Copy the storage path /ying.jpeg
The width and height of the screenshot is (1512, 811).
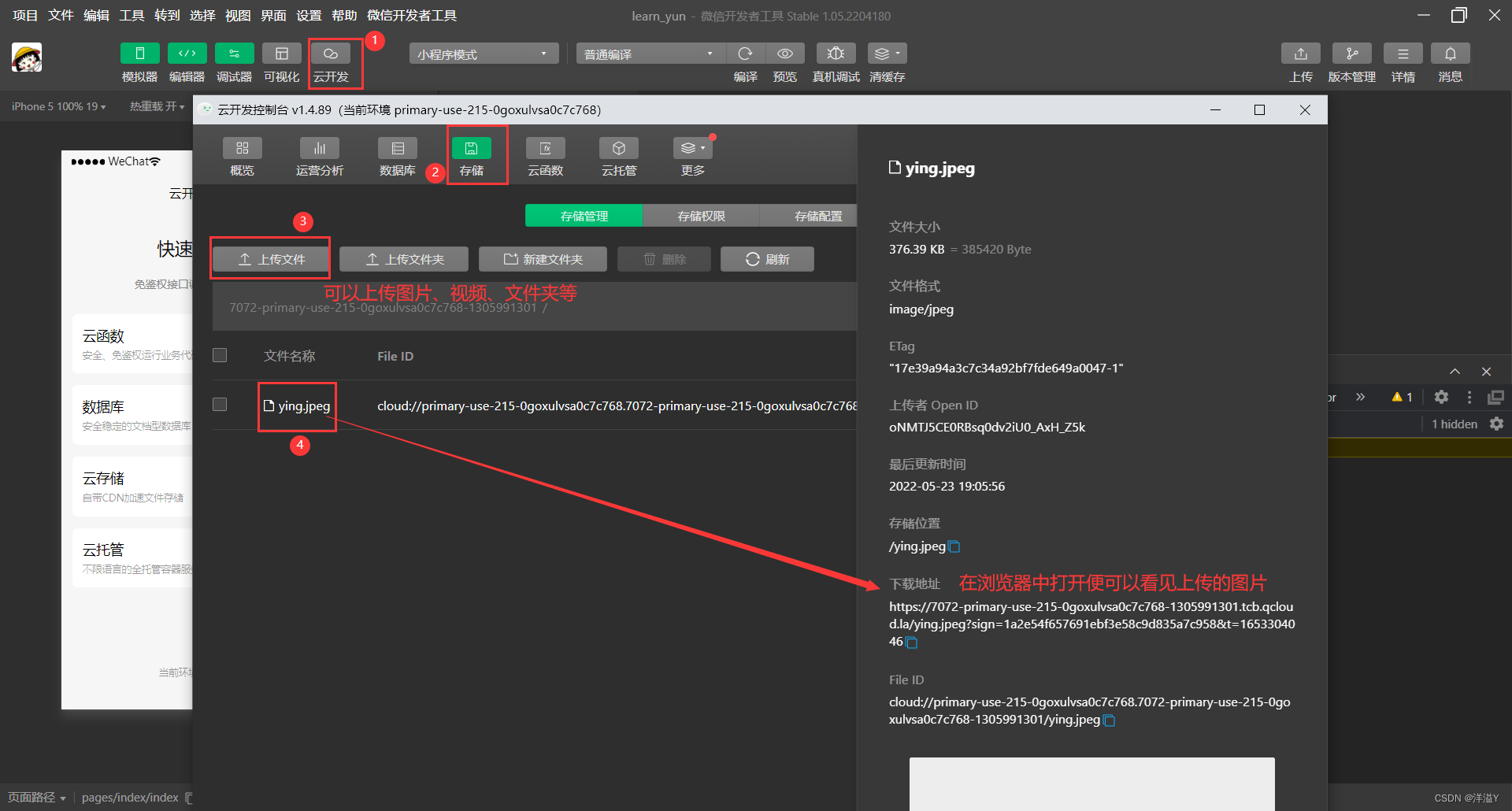click(x=954, y=546)
